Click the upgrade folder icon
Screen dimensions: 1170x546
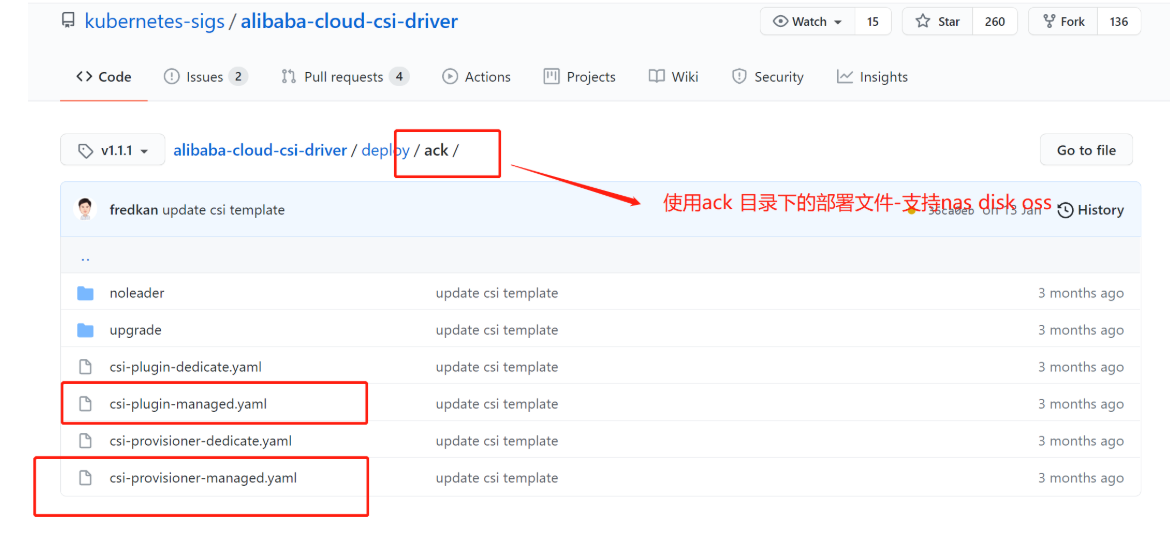86,330
